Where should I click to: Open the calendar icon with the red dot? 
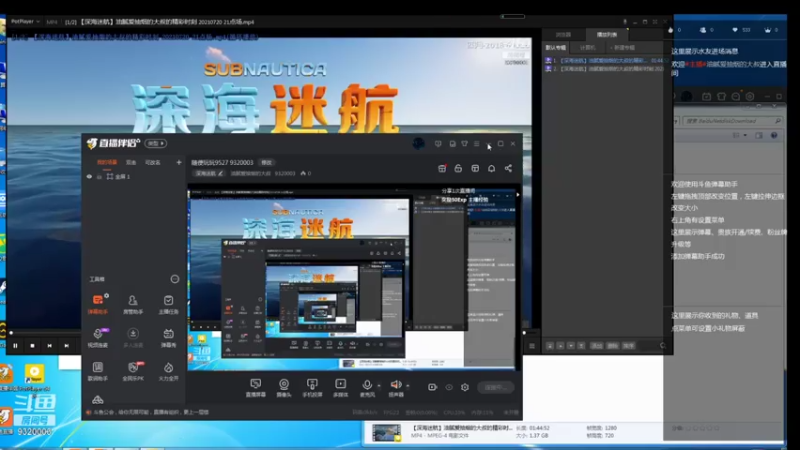click(x=442, y=168)
